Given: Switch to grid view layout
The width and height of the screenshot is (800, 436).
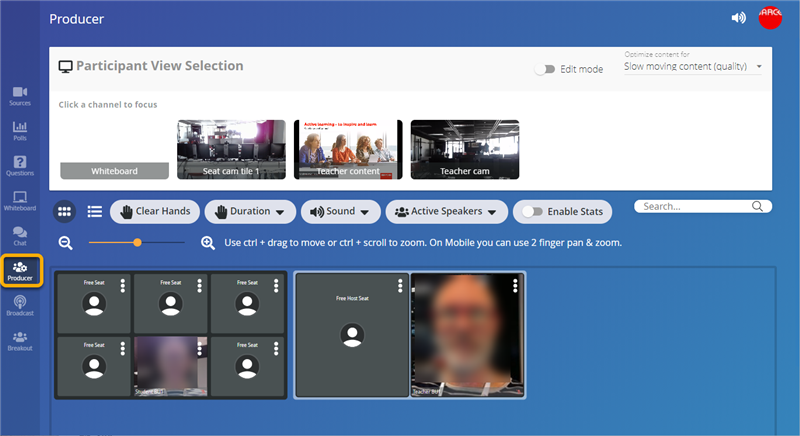Looking at the screenshot, I should [x=64, y=211].
